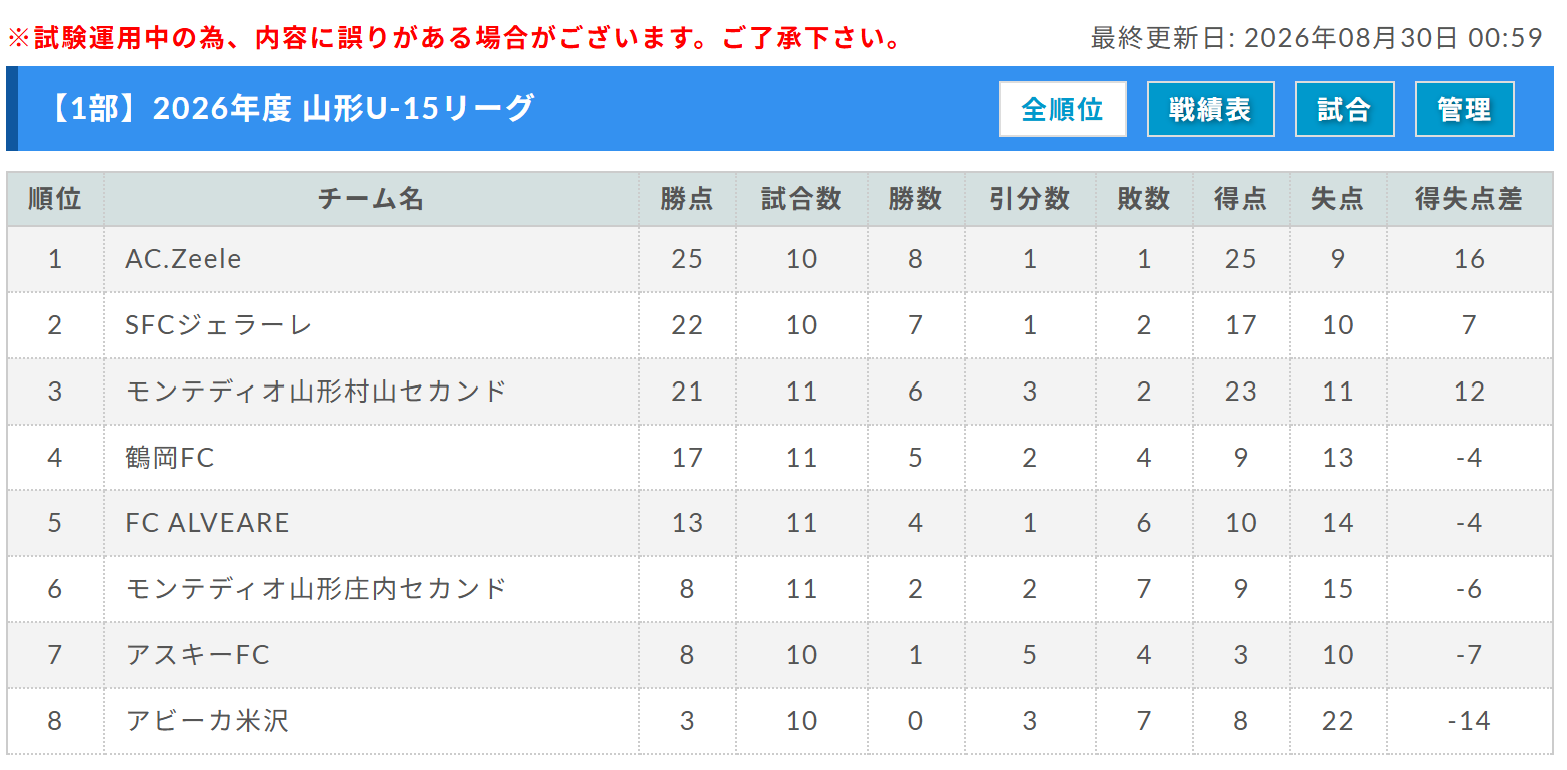Image resolution: width=1567 pixels, height=770 pixels.
Task: Select the AC.Zeele team row
Action: coord(780,259)
